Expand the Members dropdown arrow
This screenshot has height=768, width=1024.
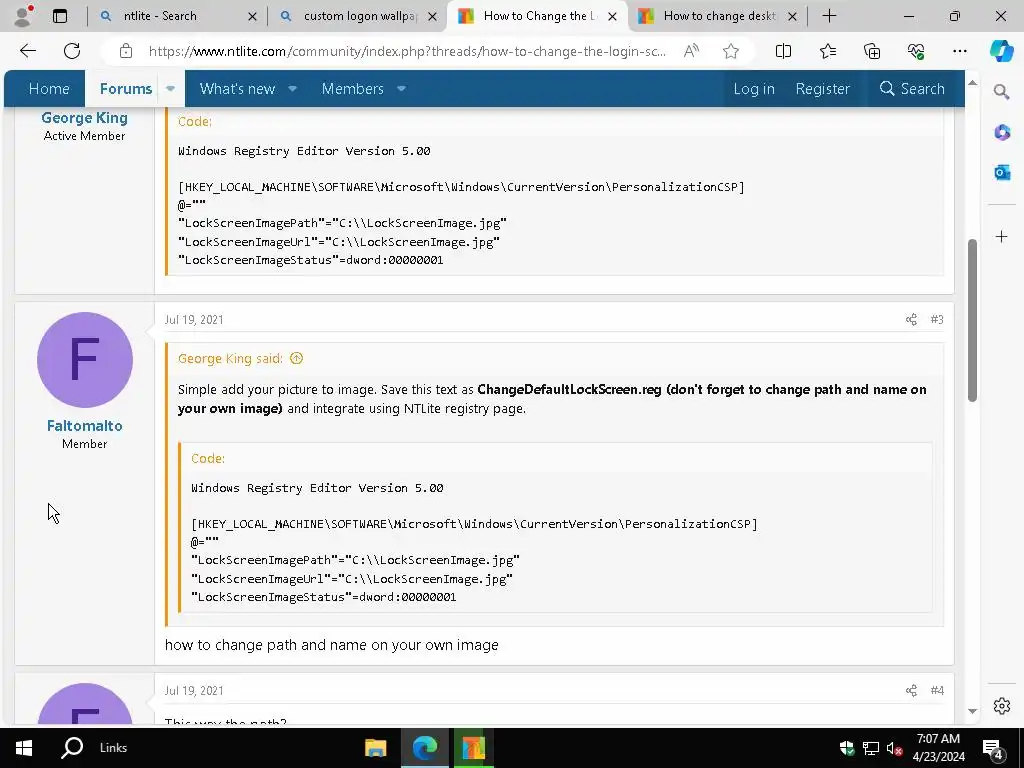tap(402, 88)
